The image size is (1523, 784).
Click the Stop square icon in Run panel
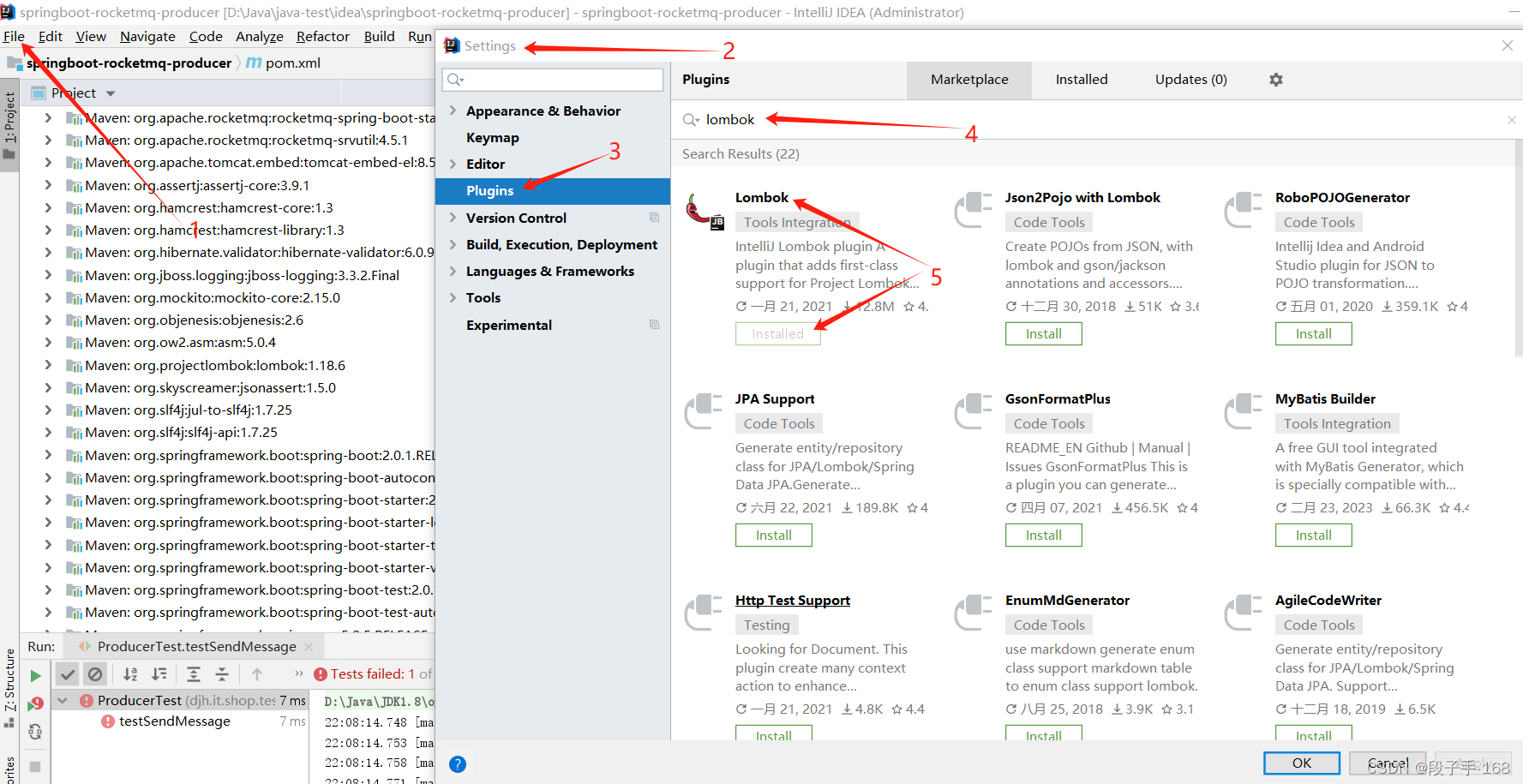click(35, 766)
